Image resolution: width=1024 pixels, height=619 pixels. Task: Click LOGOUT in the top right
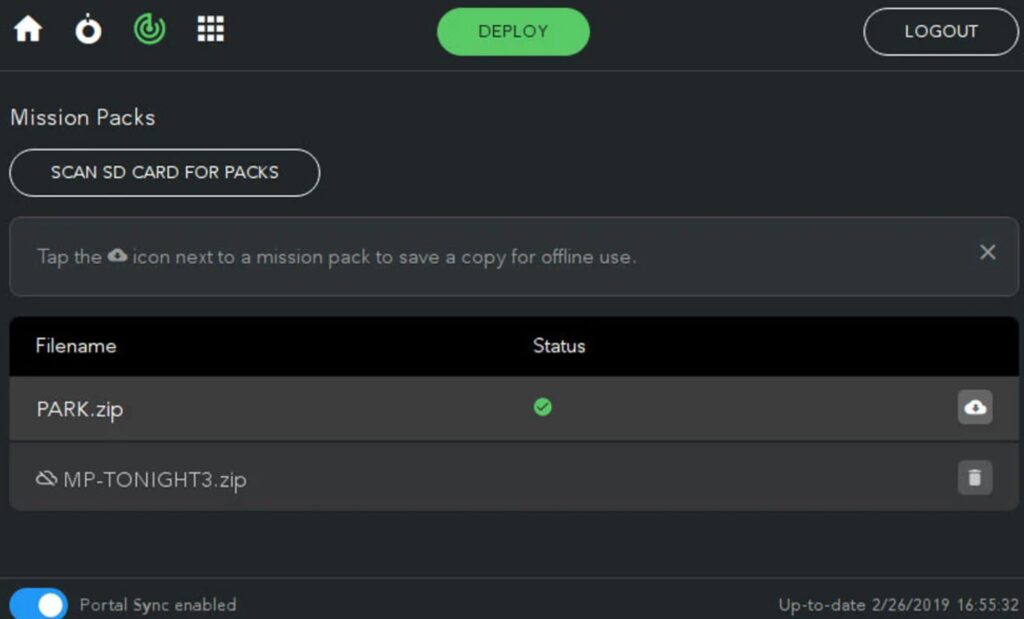[940, 31]
